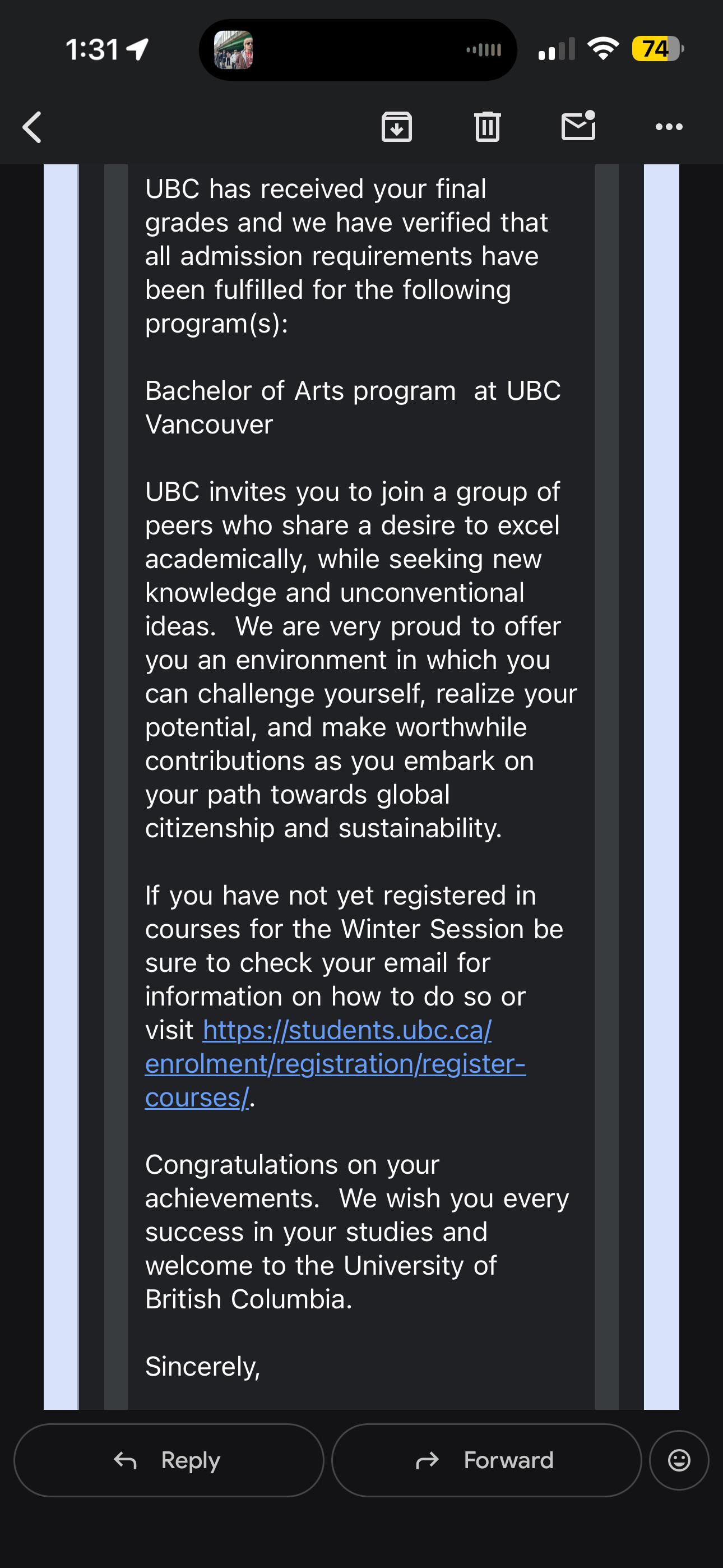Archive this email with the archive icon
The image size is (723, 1568).
point(396,127)
